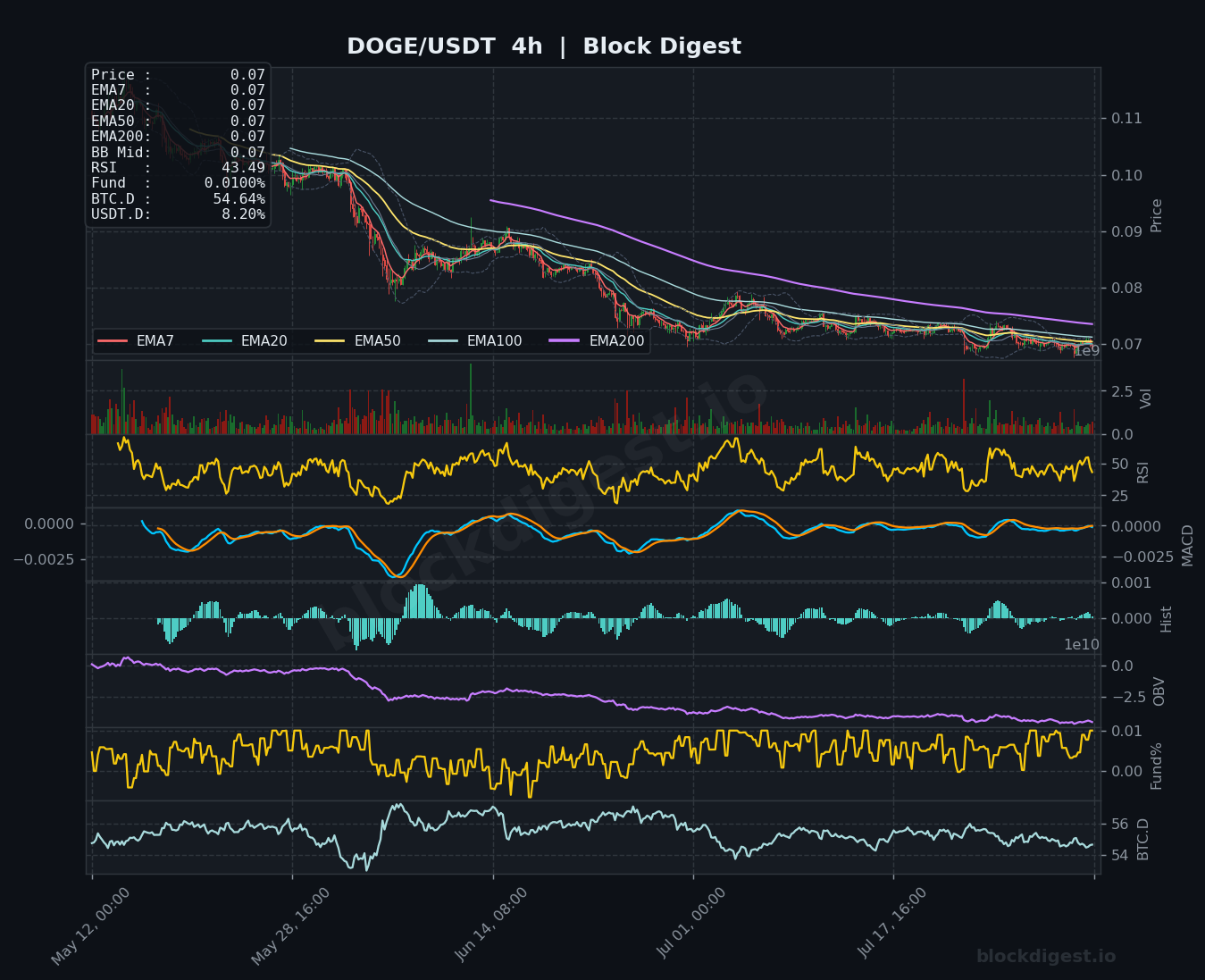1205x980 pixels.
Task: Click right-side MACD -0.0025 tick
Action: pyautogui.click(x=1142, y=557)
